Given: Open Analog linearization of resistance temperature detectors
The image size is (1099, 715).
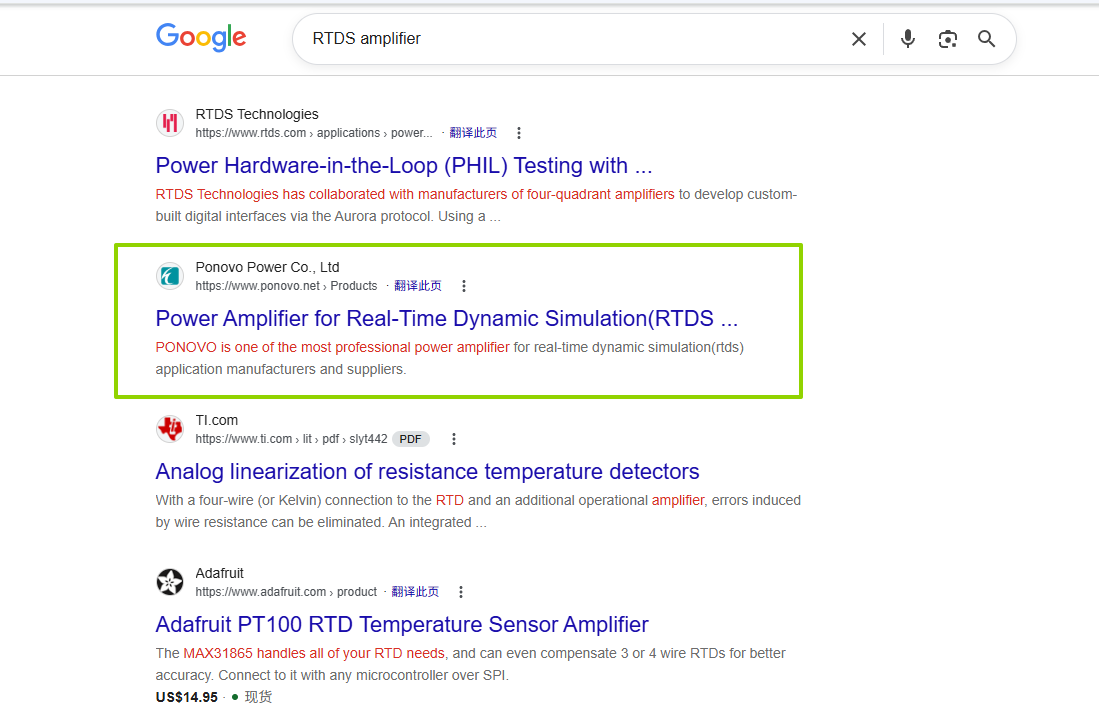Looking at the screenshot, I should 428,471.
